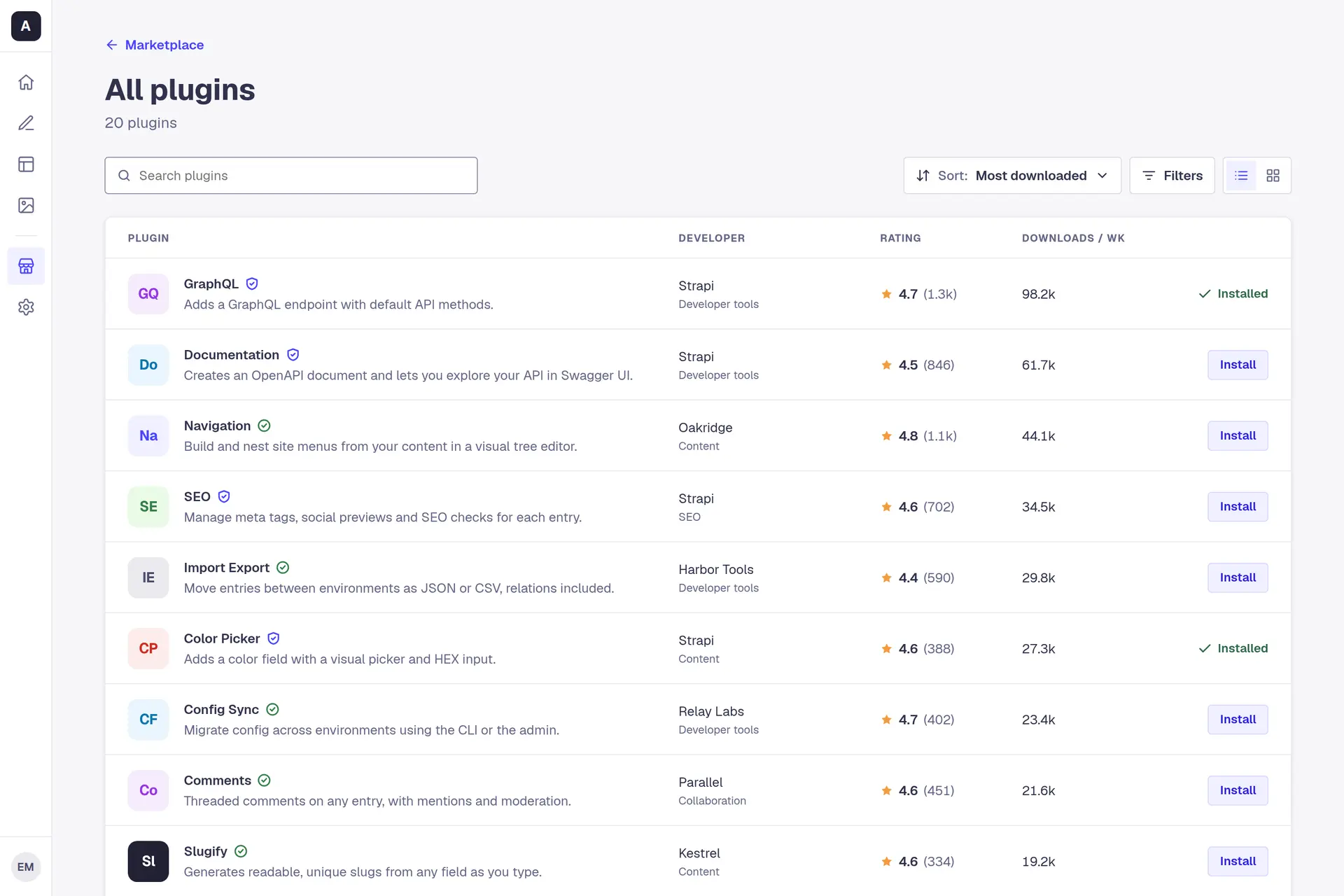Click the GraphQL Installed status

[x=1233, y=294]
